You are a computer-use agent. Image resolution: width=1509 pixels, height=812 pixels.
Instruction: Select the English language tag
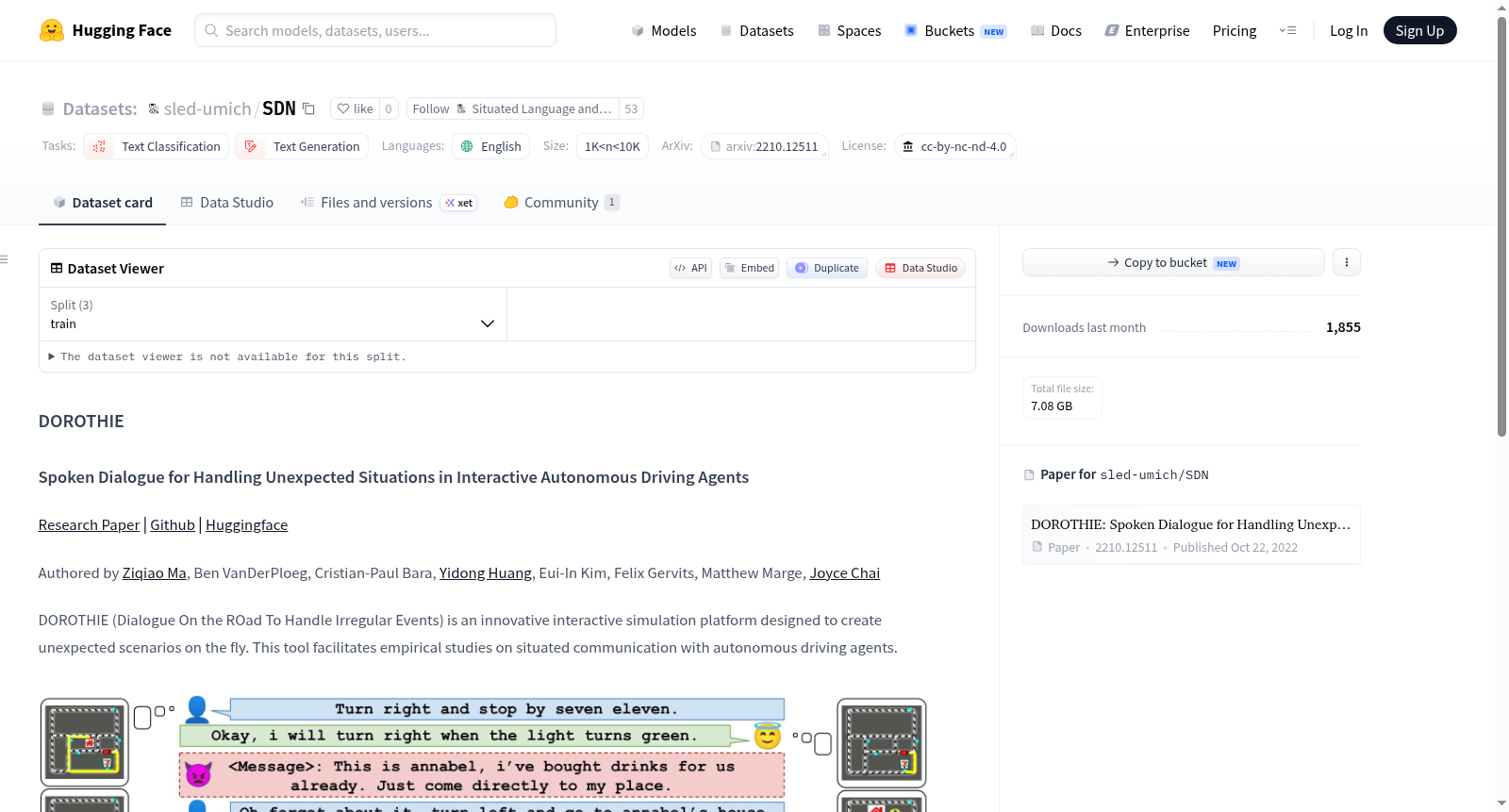click(490, 146)
